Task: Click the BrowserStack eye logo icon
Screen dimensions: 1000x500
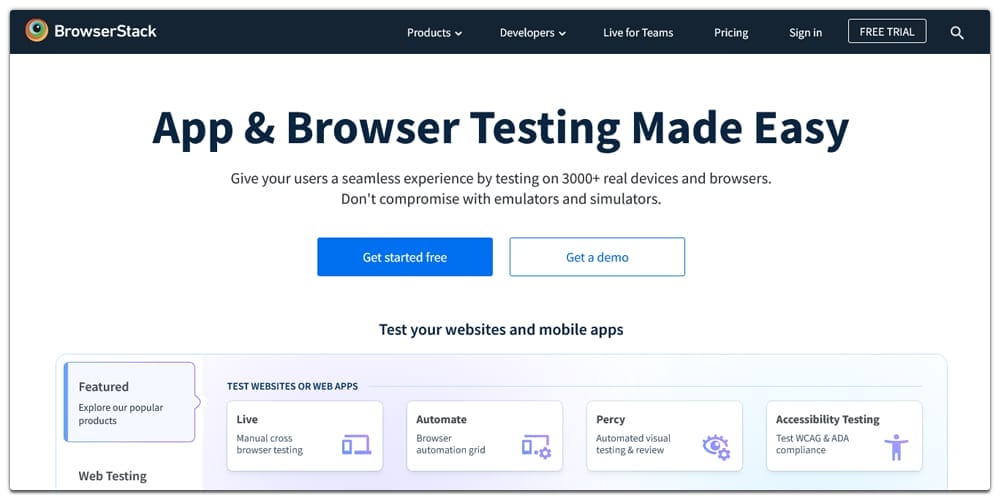Action: (x=36, y=31)
